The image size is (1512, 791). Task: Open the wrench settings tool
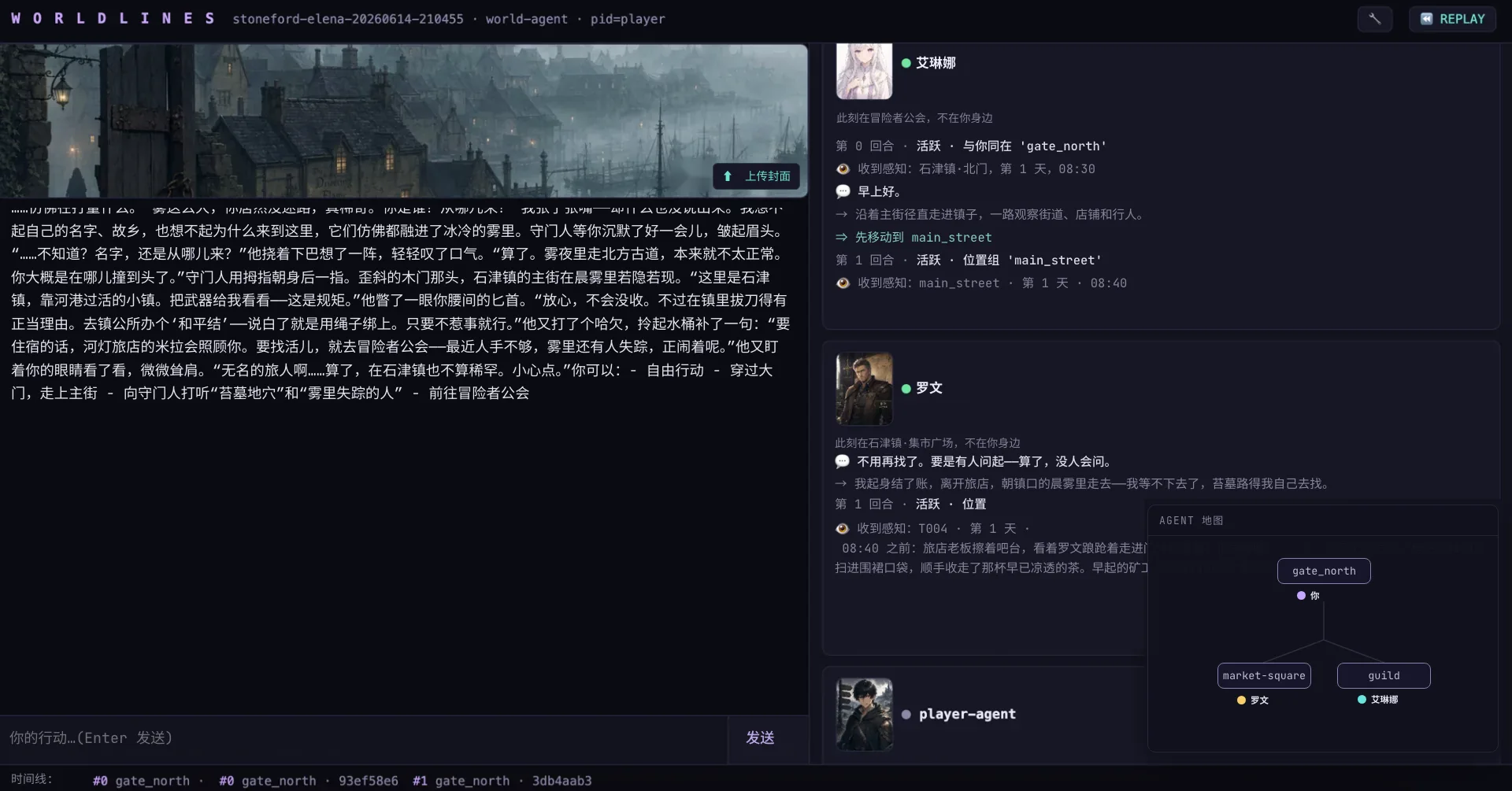(x=1374, y=19)
